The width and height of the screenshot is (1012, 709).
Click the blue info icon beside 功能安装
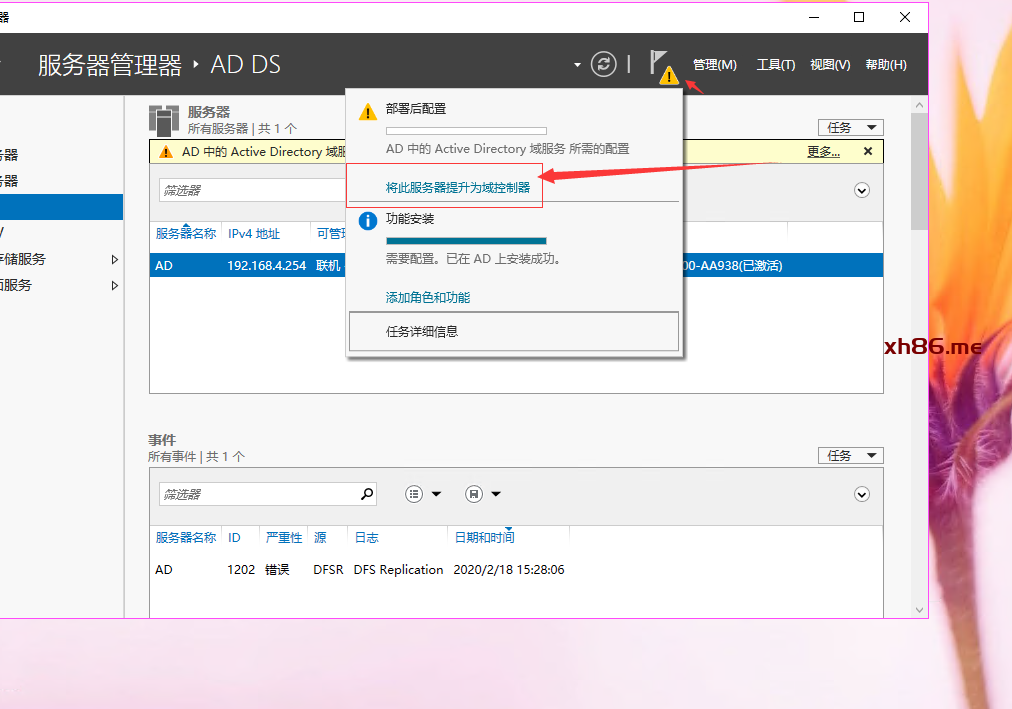[x=368, y=220]
